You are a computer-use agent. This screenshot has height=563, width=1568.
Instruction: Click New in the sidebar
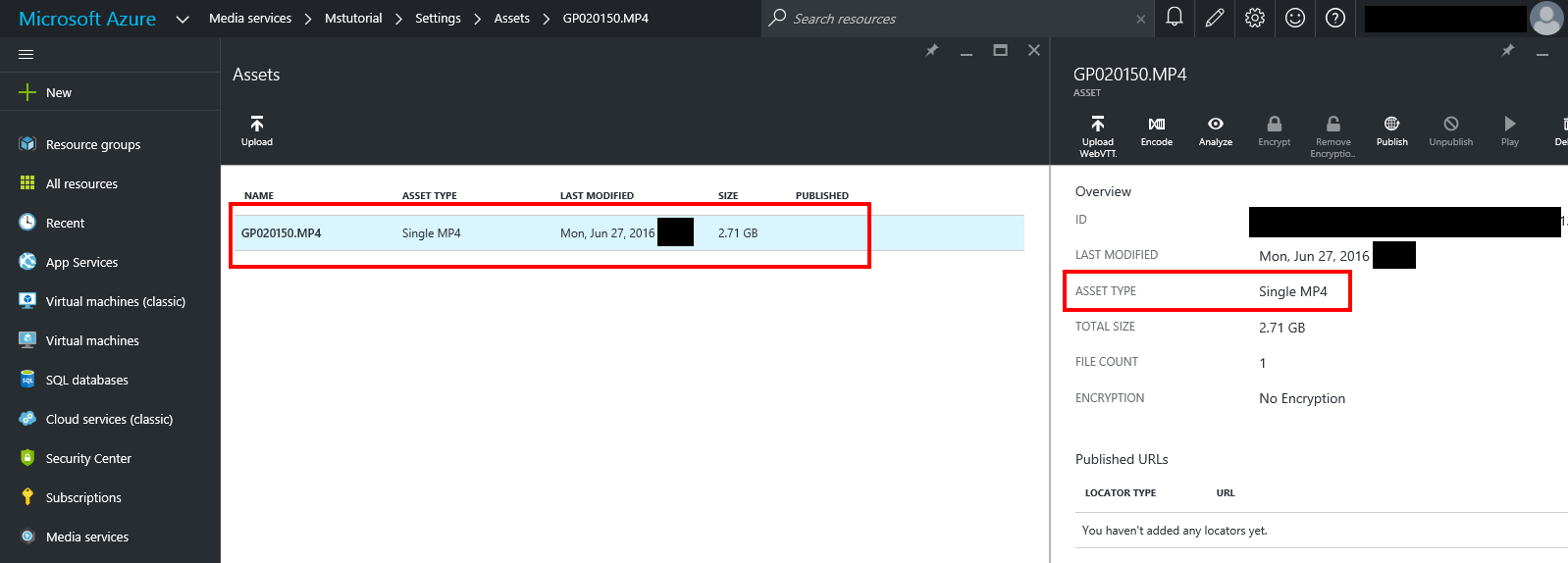coord(59,92)
